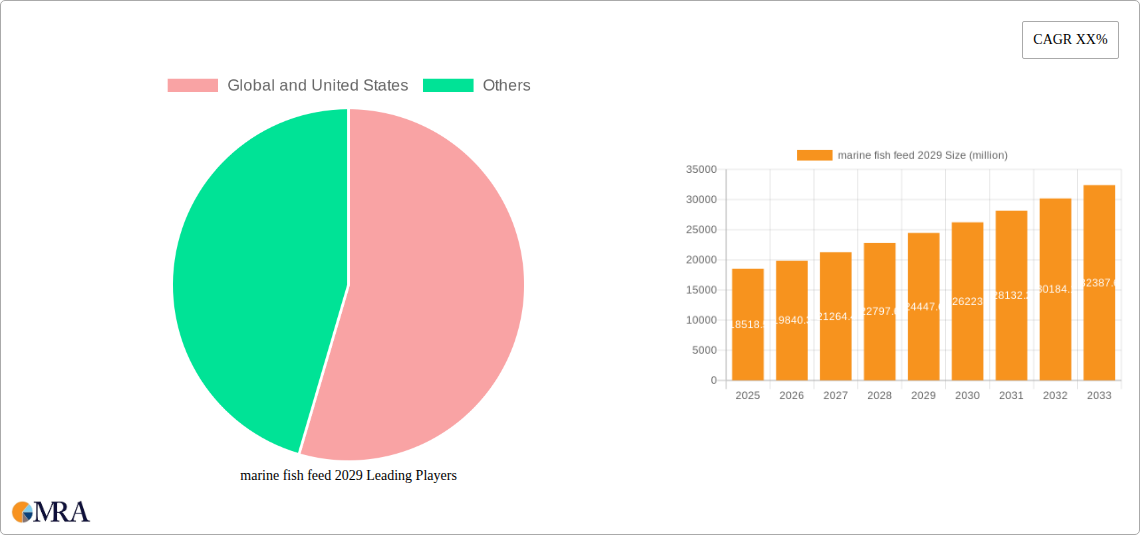Image resolution: width=1140 pixels, height=535 pixels.
Task: Select the 2028 orange bar
Action: point(879,312)
